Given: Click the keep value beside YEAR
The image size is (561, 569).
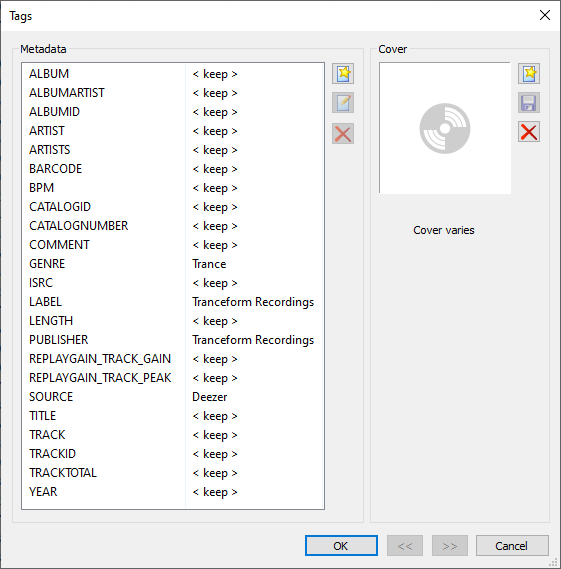Looking at the screenshot, I should [215, 492].
